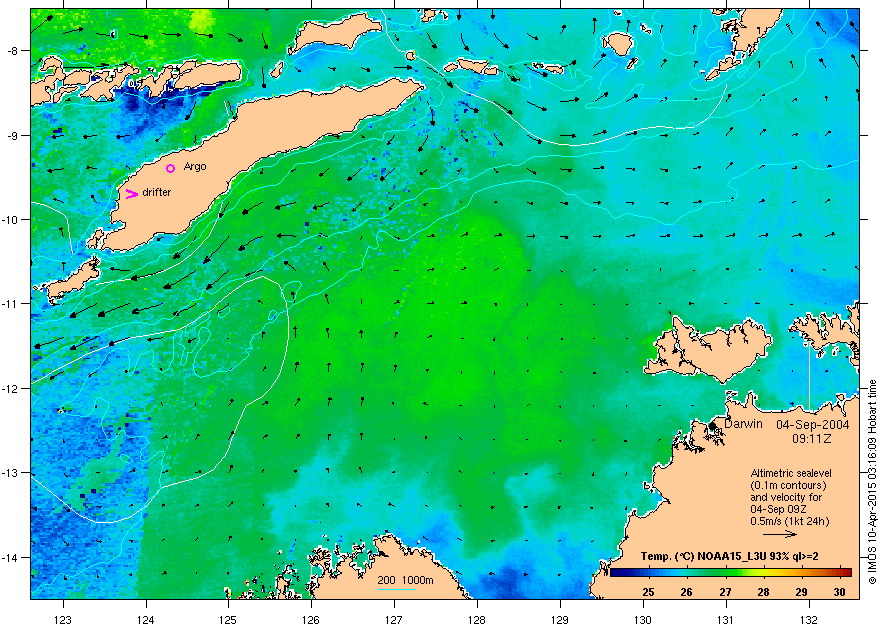Click the longitude axis label 125
880x630 pixels.
coord(228,620)
